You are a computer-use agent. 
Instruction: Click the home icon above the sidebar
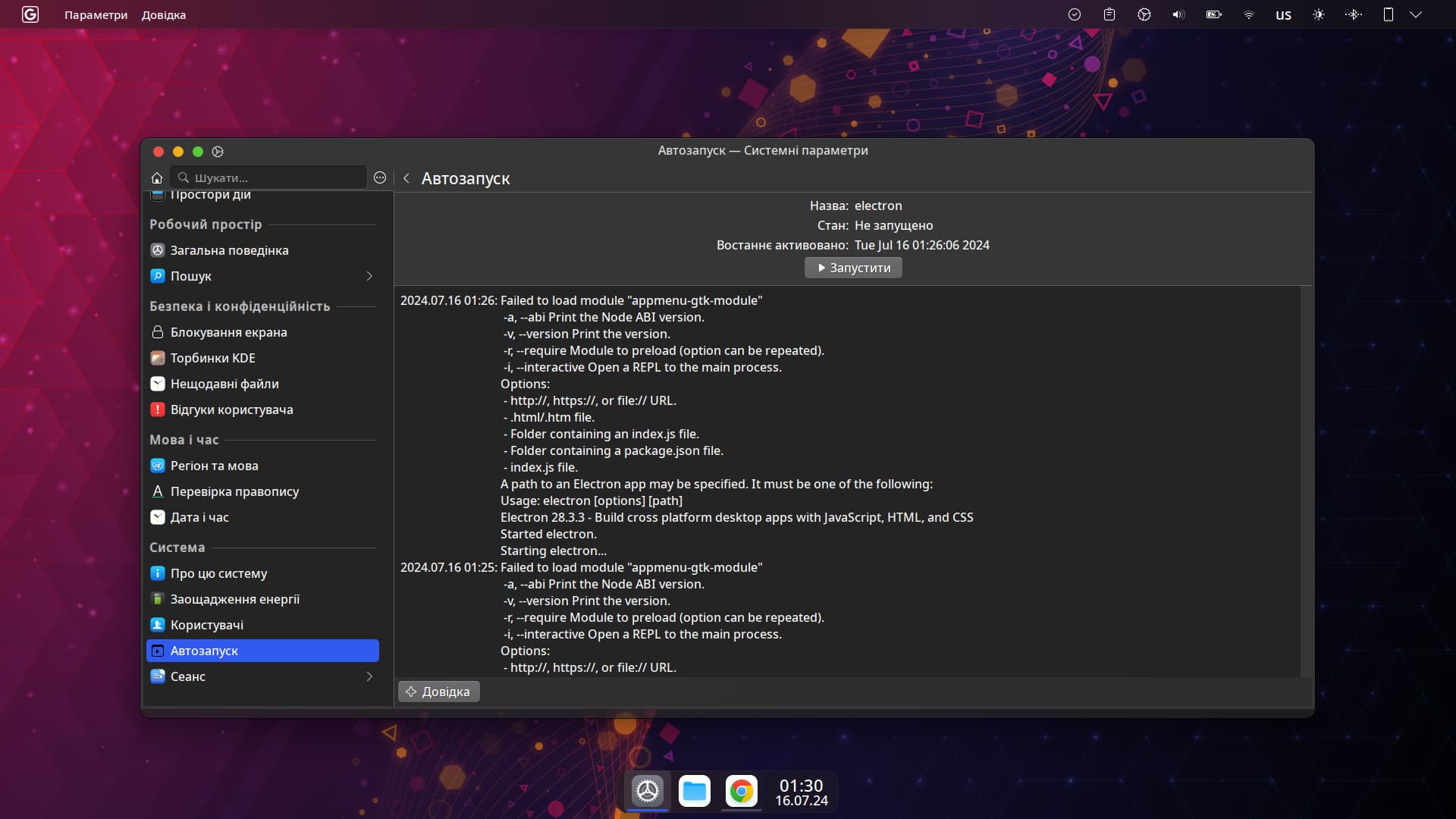coord(157,177)
